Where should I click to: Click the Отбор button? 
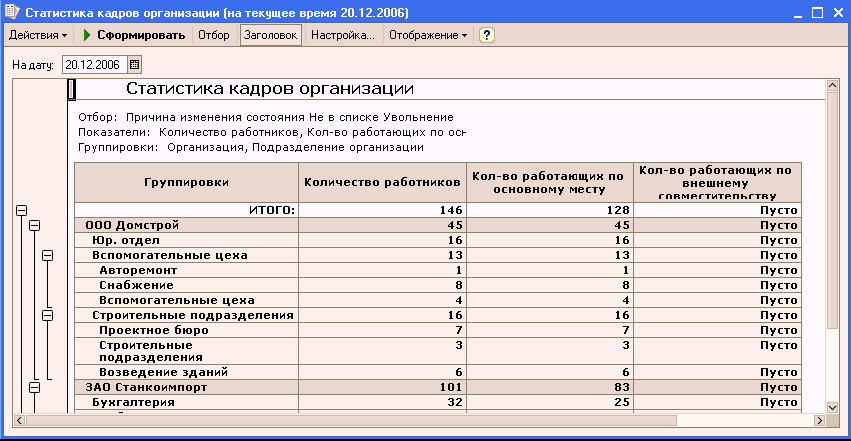213,35
